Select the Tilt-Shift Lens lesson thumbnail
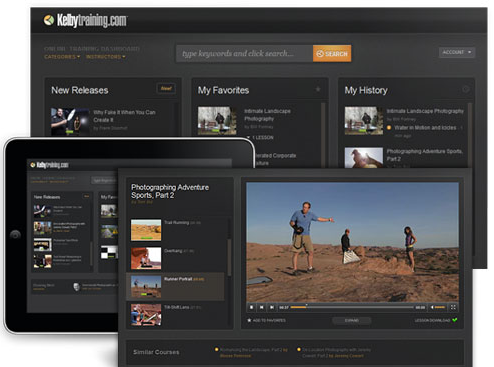 click(x=146, y=315)
